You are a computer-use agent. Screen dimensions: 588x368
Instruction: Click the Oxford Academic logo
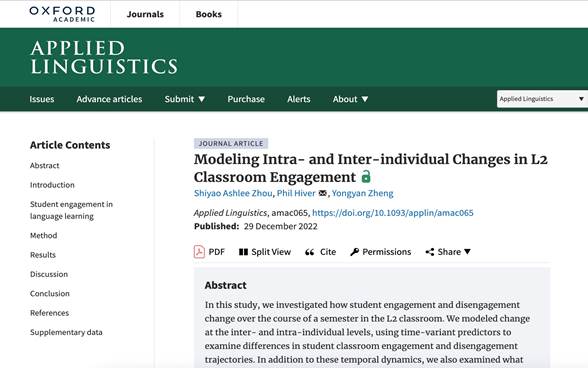(x=62, y=14)
